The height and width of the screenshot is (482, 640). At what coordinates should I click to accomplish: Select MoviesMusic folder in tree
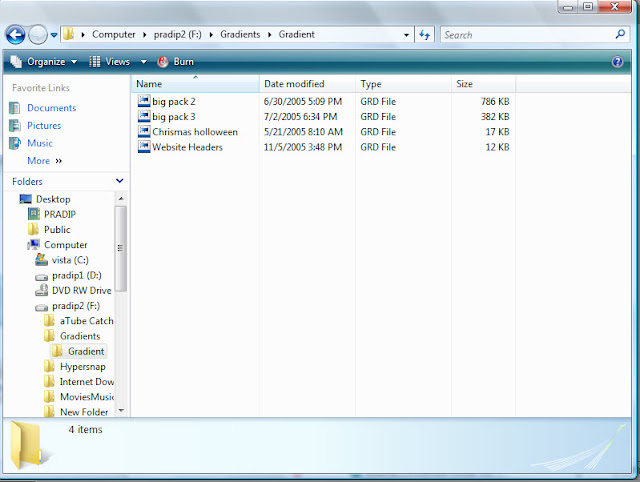tap(87, 397)
